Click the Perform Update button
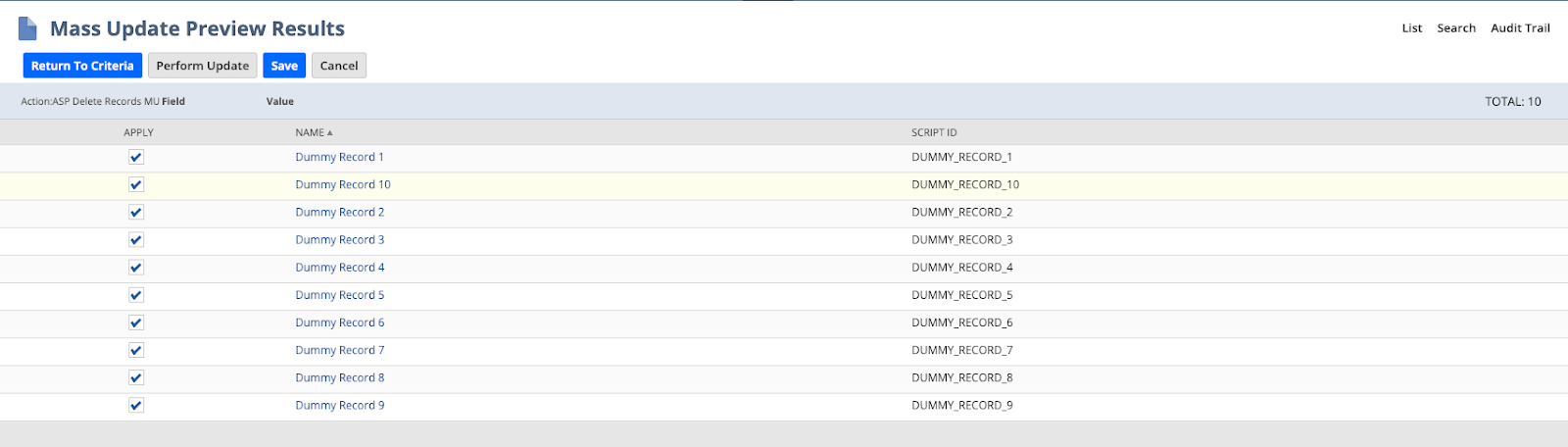Image resolution: width=1568 pixels, height=447 pixels. 202,66
